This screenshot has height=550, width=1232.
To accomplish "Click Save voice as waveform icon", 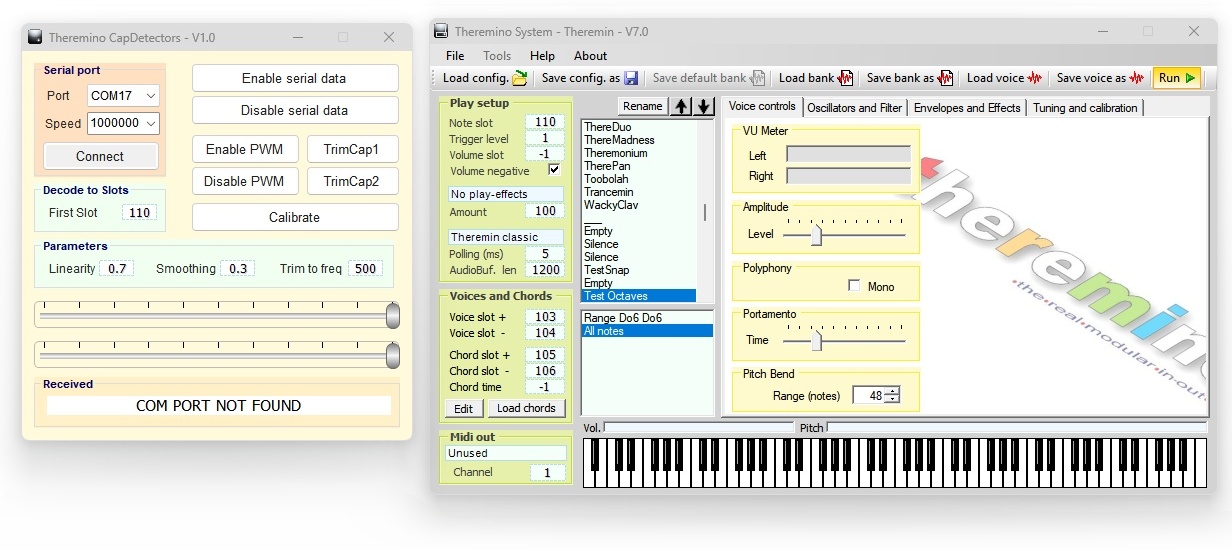I will click(x=1137, y=78).
